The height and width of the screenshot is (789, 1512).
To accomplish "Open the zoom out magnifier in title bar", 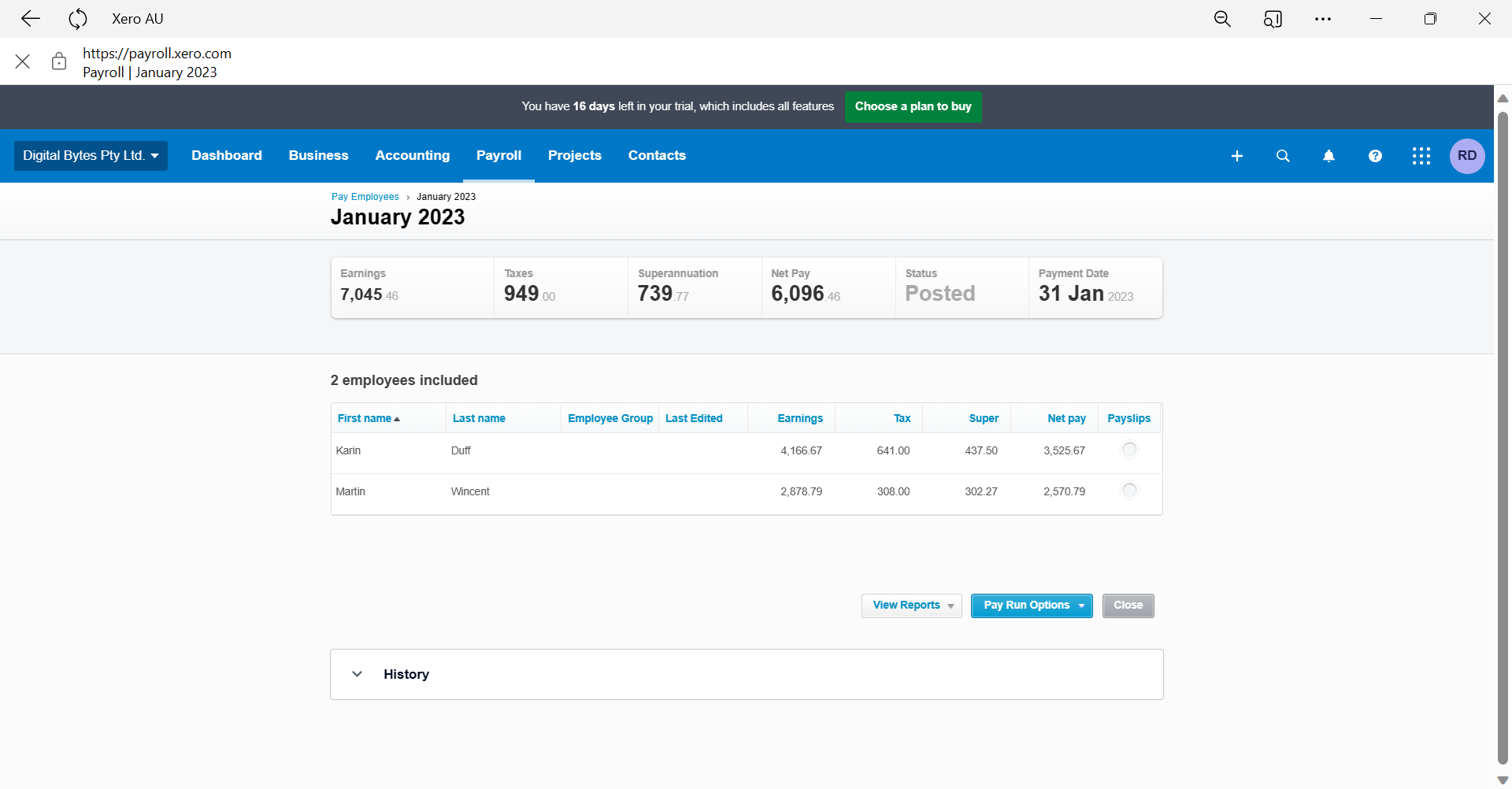I will 1222,19.
